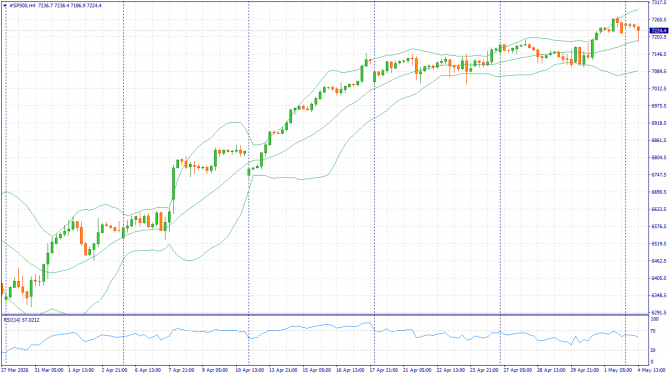Click the 6861.5 price axis label
Screen dimensions: 670x376
[x=659, y=140]
